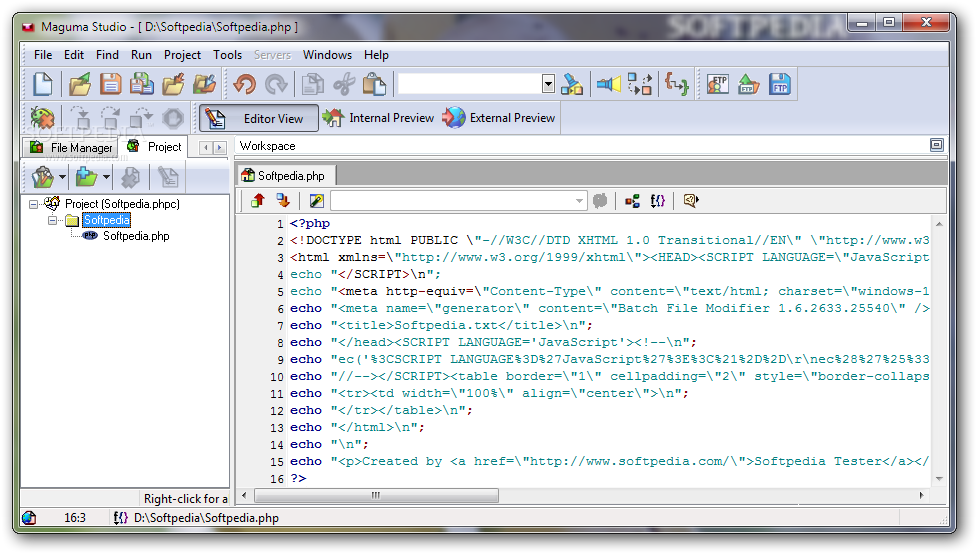This screenshot has width=977, height=554.
Task: Click the speech-bubble code help icon
Action: [x=691, y=201]
